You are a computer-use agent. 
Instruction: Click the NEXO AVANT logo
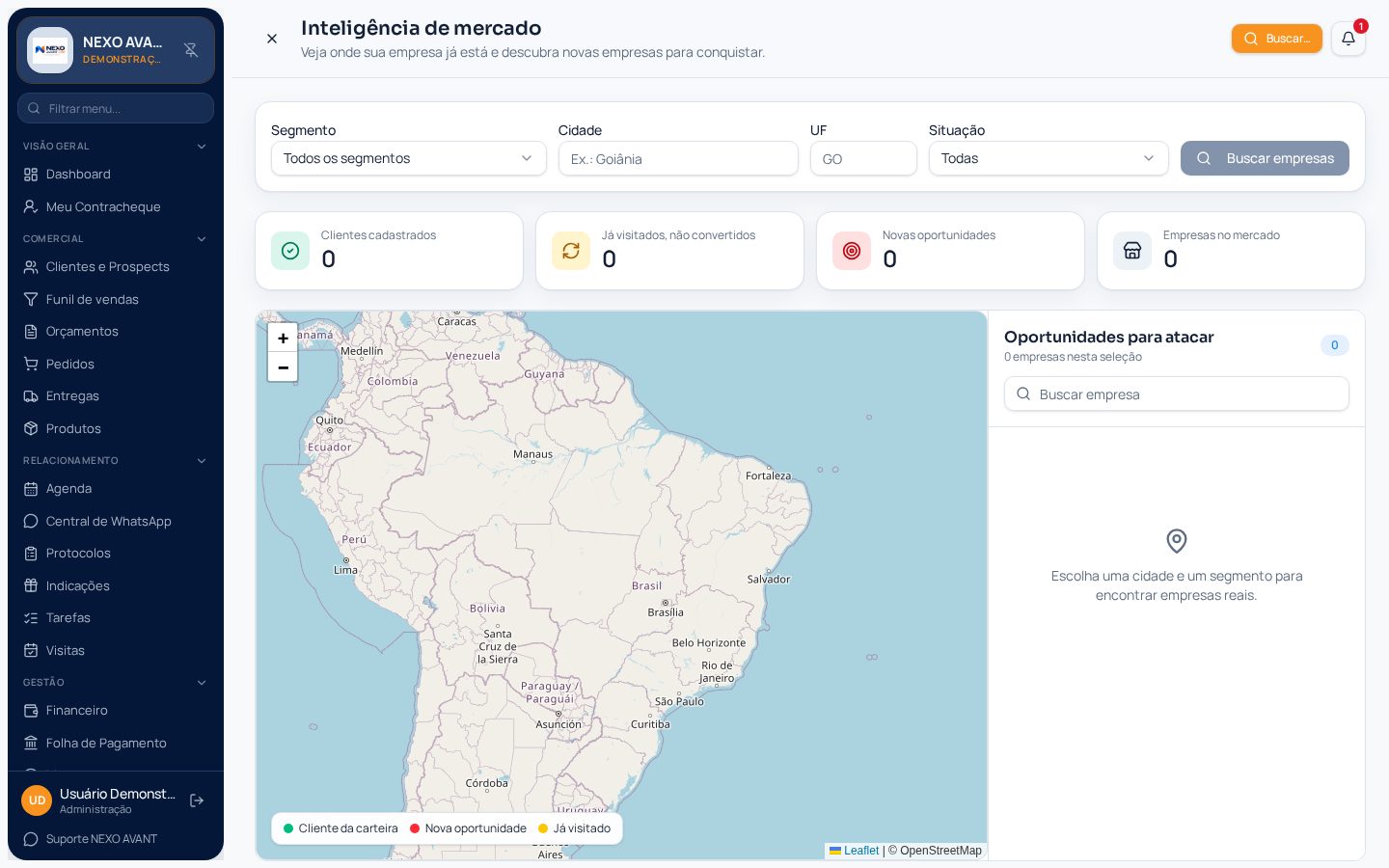50,50
